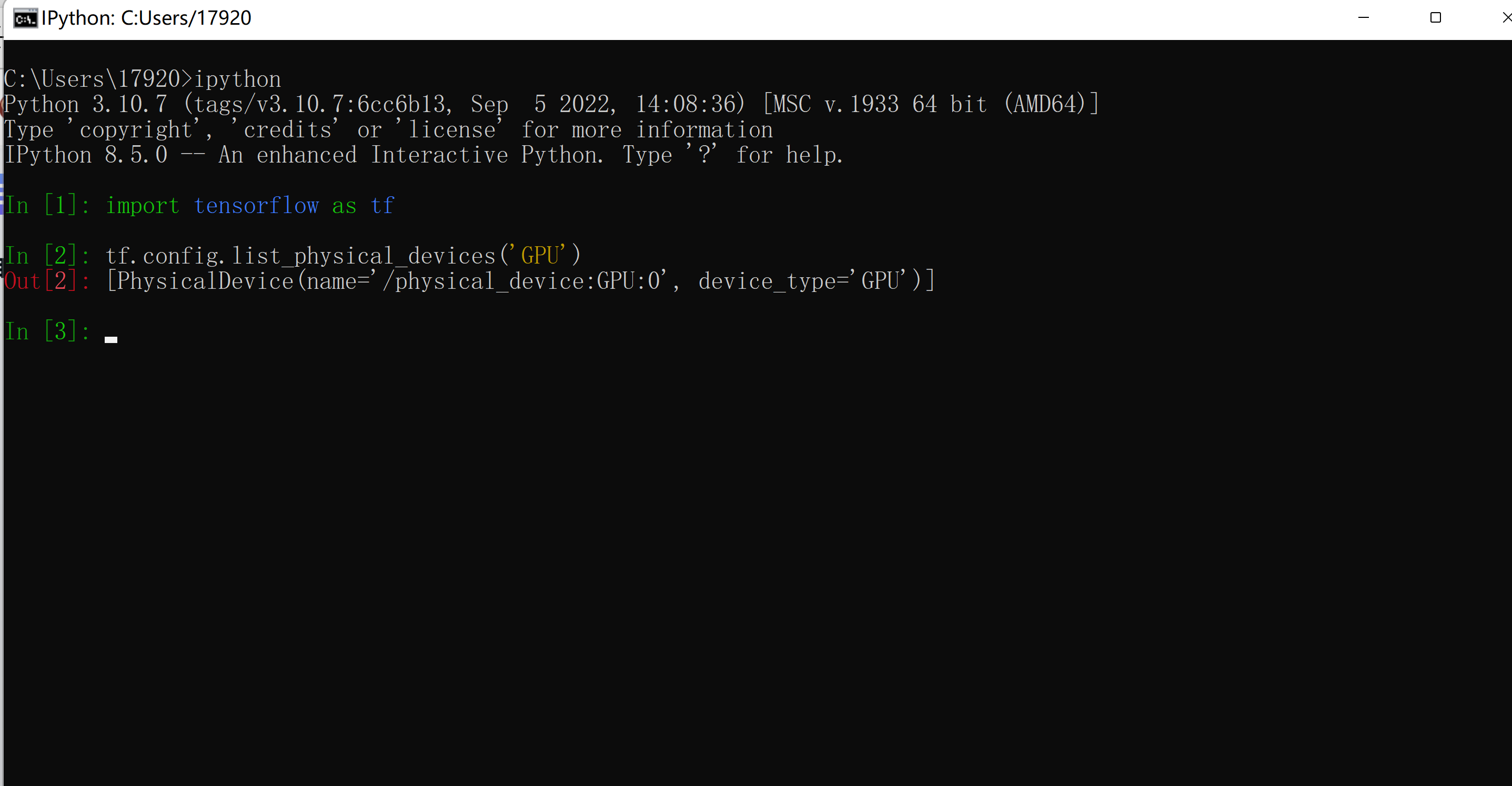Click the IPython title bar text

point(146,18)
